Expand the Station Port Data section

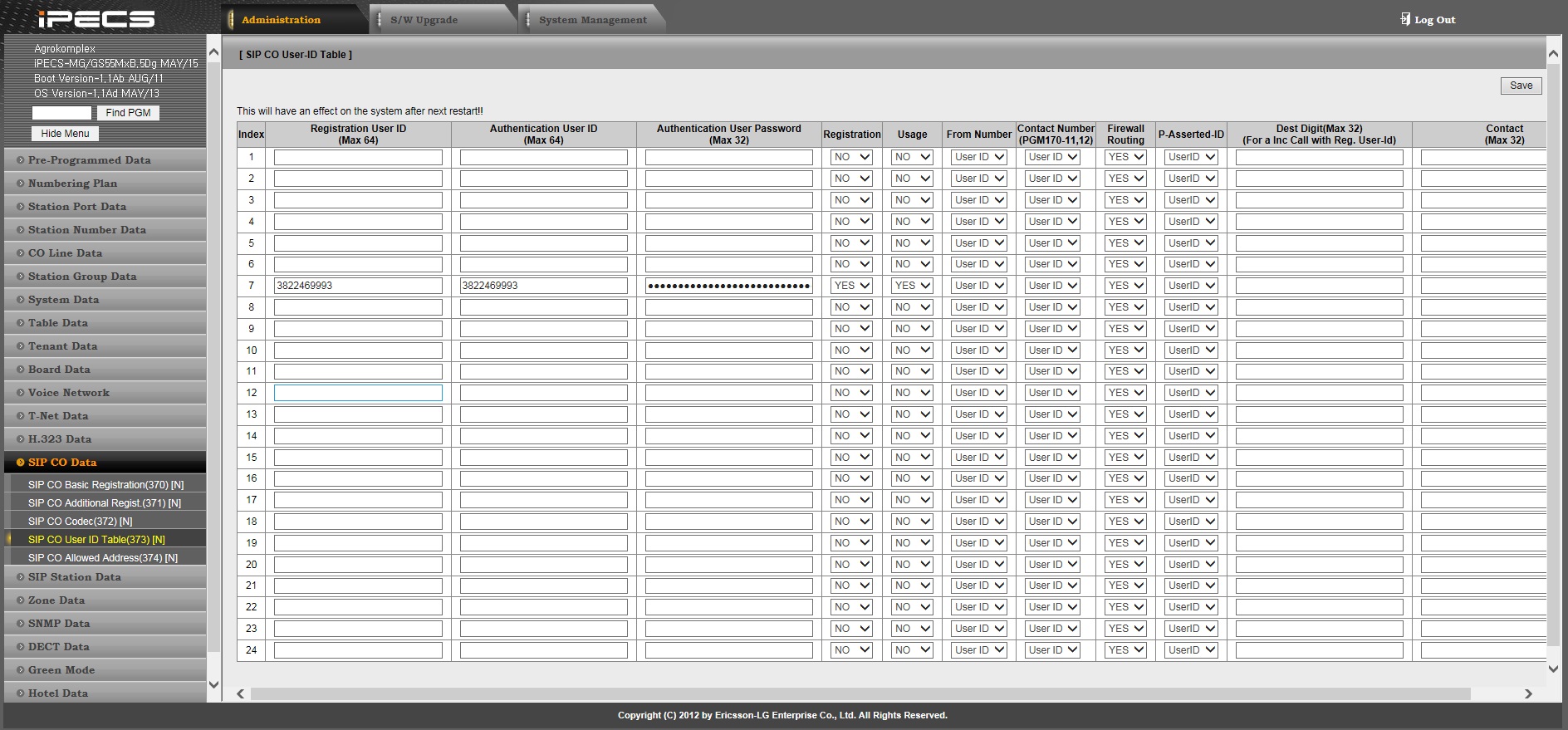click(77, 207)
